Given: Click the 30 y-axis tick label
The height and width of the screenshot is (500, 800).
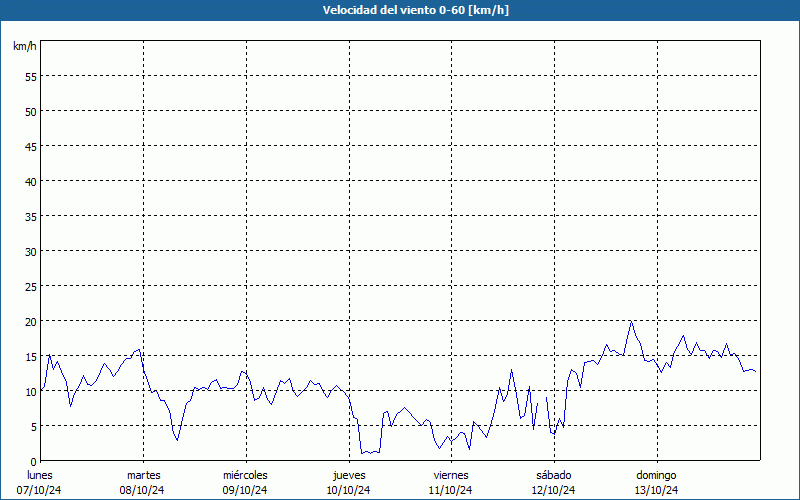Looking at the screenshot, I should [31, 251].
